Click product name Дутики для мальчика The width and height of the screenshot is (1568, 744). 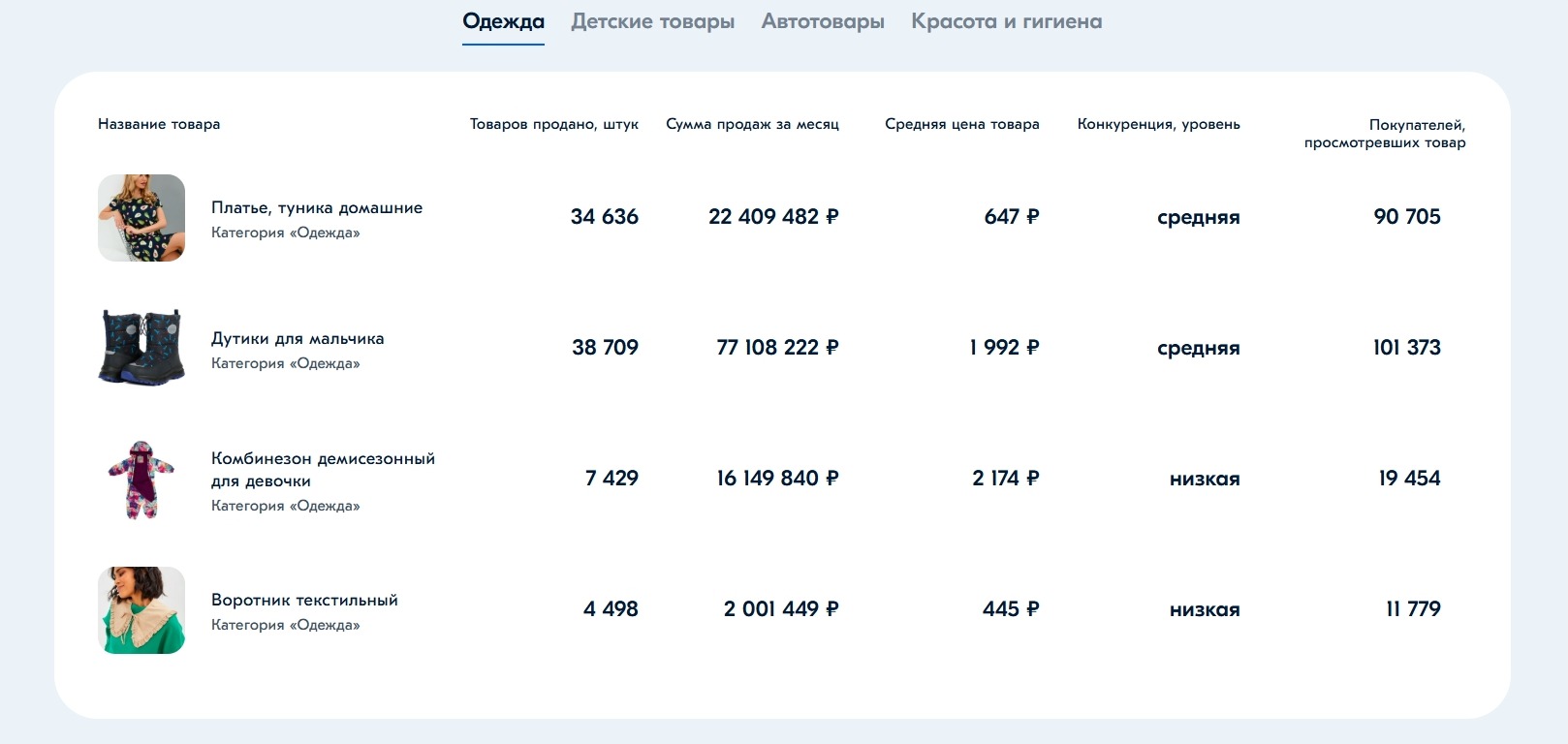click(x=298, y=338)
